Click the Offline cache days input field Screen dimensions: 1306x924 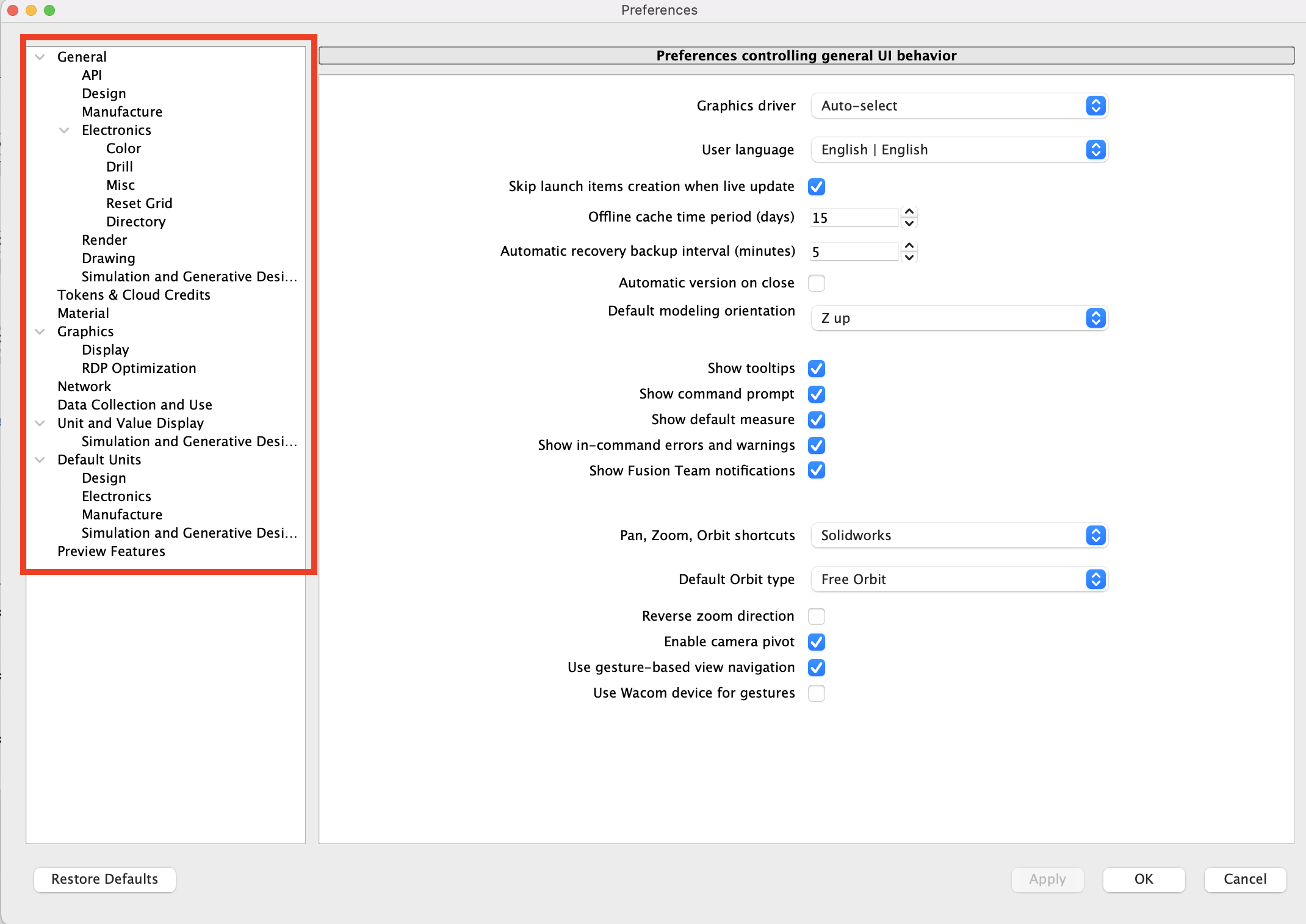coord(853,218)
